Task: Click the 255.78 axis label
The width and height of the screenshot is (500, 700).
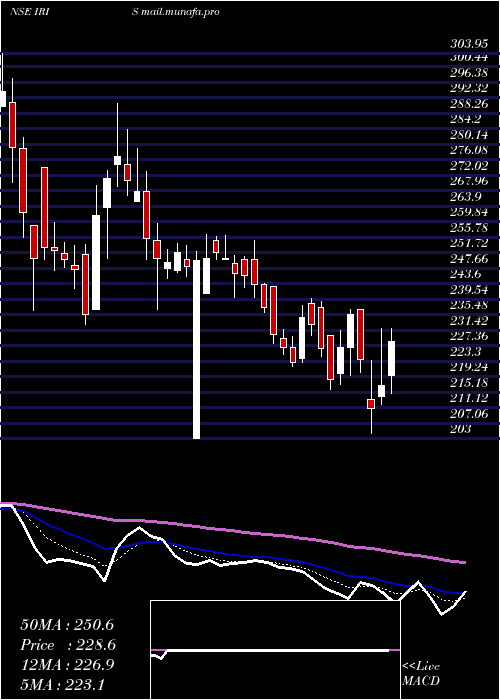Action: 469,228
